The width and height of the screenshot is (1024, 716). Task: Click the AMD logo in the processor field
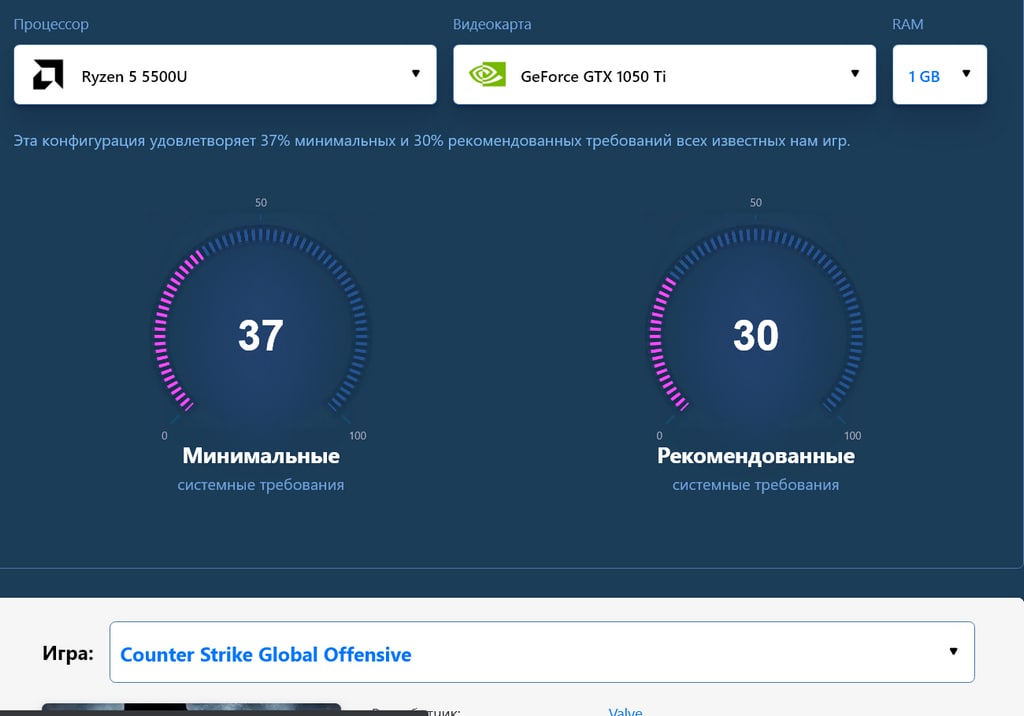pyautogui.click(x=48, y=74)
